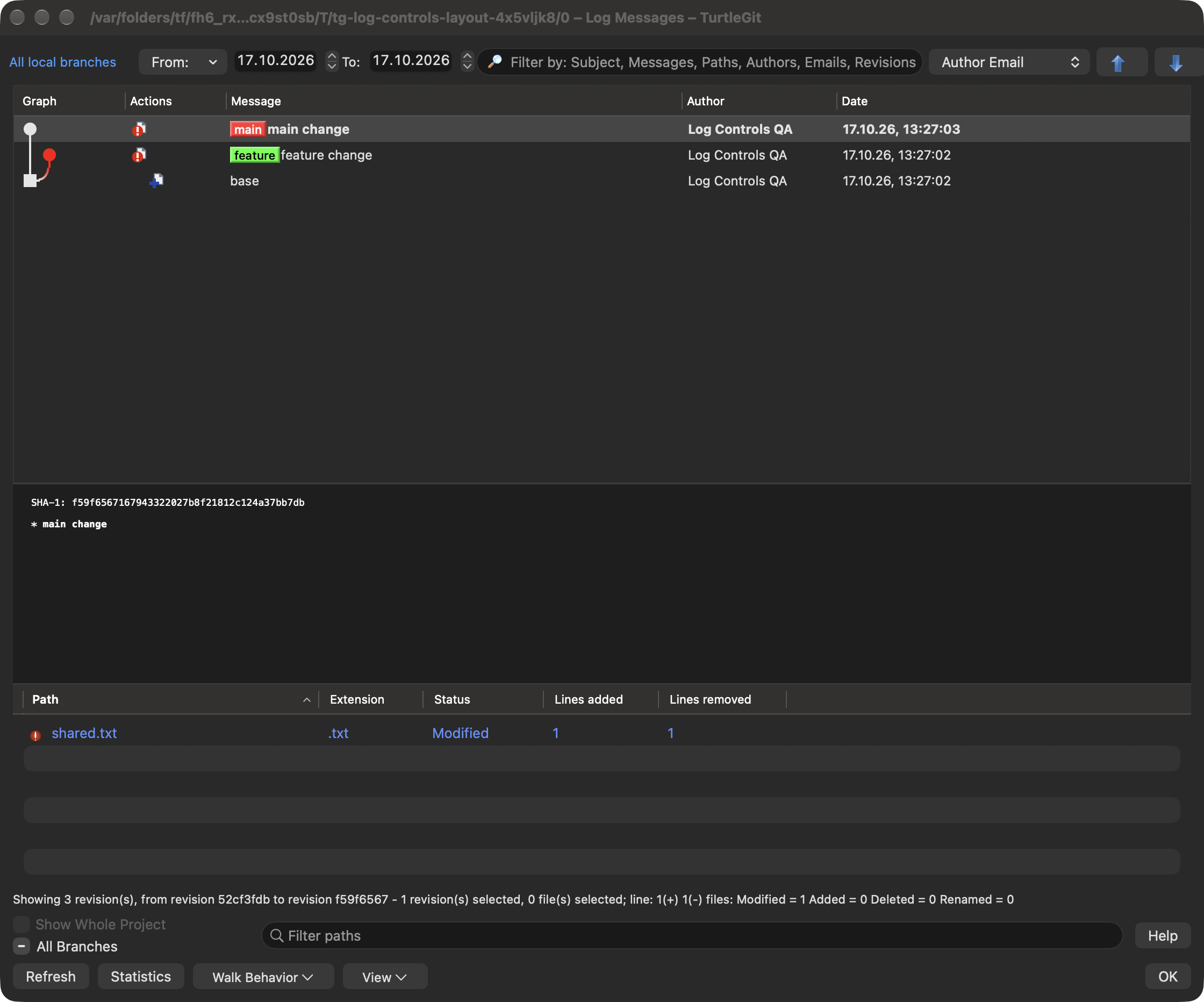This screenshot has height=1002, width=1204.
Task: Click the blue down arrow search button
Action: pyautogui.click(x=1177, y=62)
